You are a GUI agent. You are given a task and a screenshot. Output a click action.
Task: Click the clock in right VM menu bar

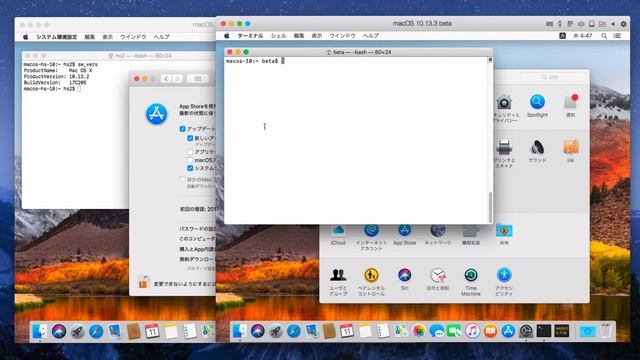(582, 36)
